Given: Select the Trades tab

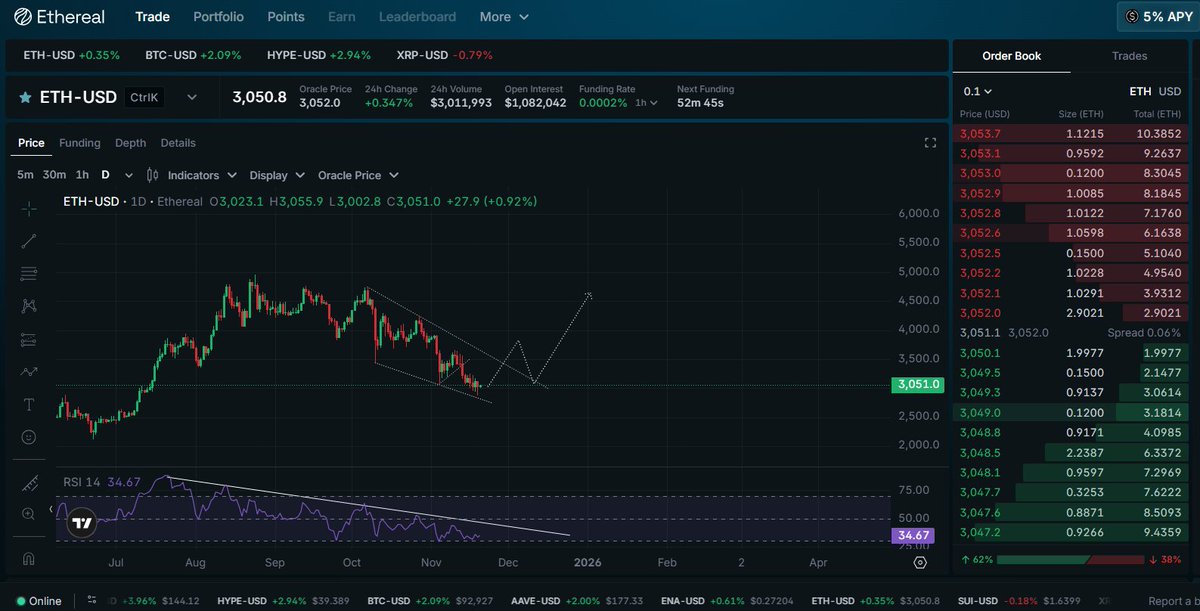Looking at the screenshot, I should 1129,56.
